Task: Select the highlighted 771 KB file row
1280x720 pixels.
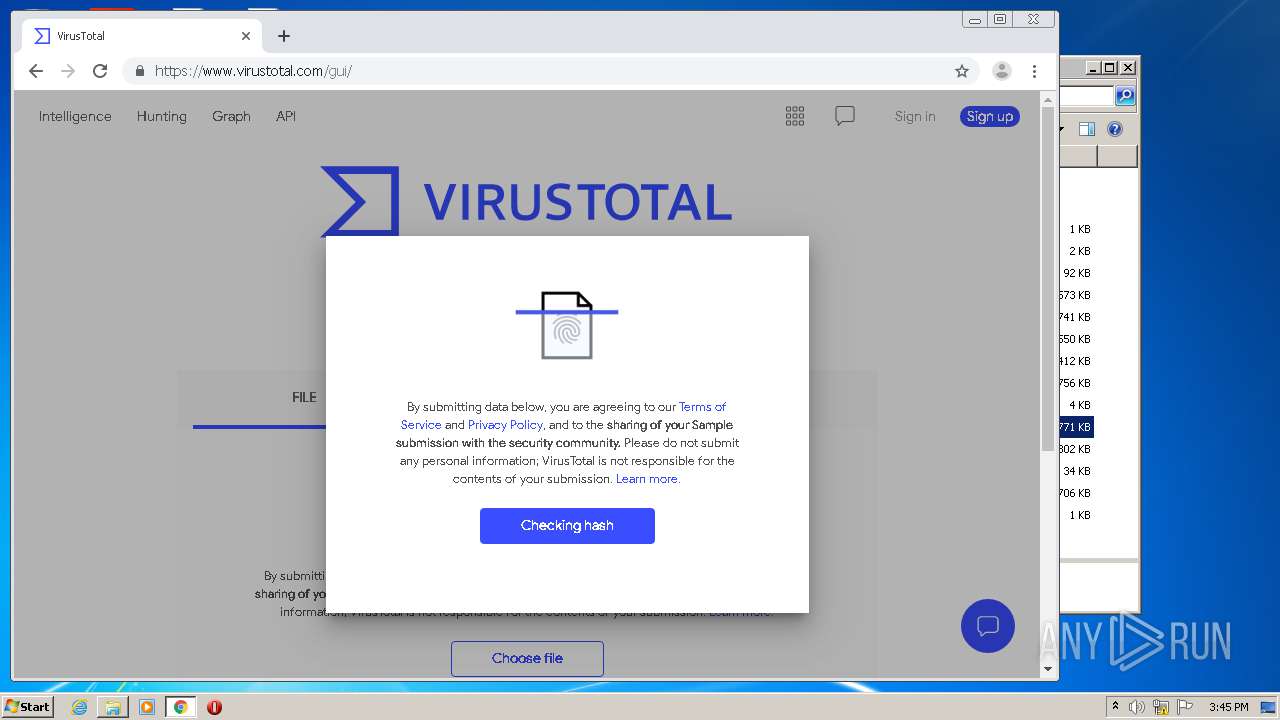Action: (x=1076, y=427)
